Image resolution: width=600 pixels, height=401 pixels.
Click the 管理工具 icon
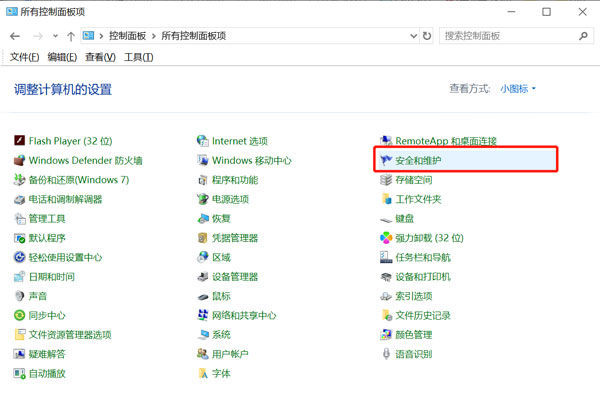[x=20, y=218]
